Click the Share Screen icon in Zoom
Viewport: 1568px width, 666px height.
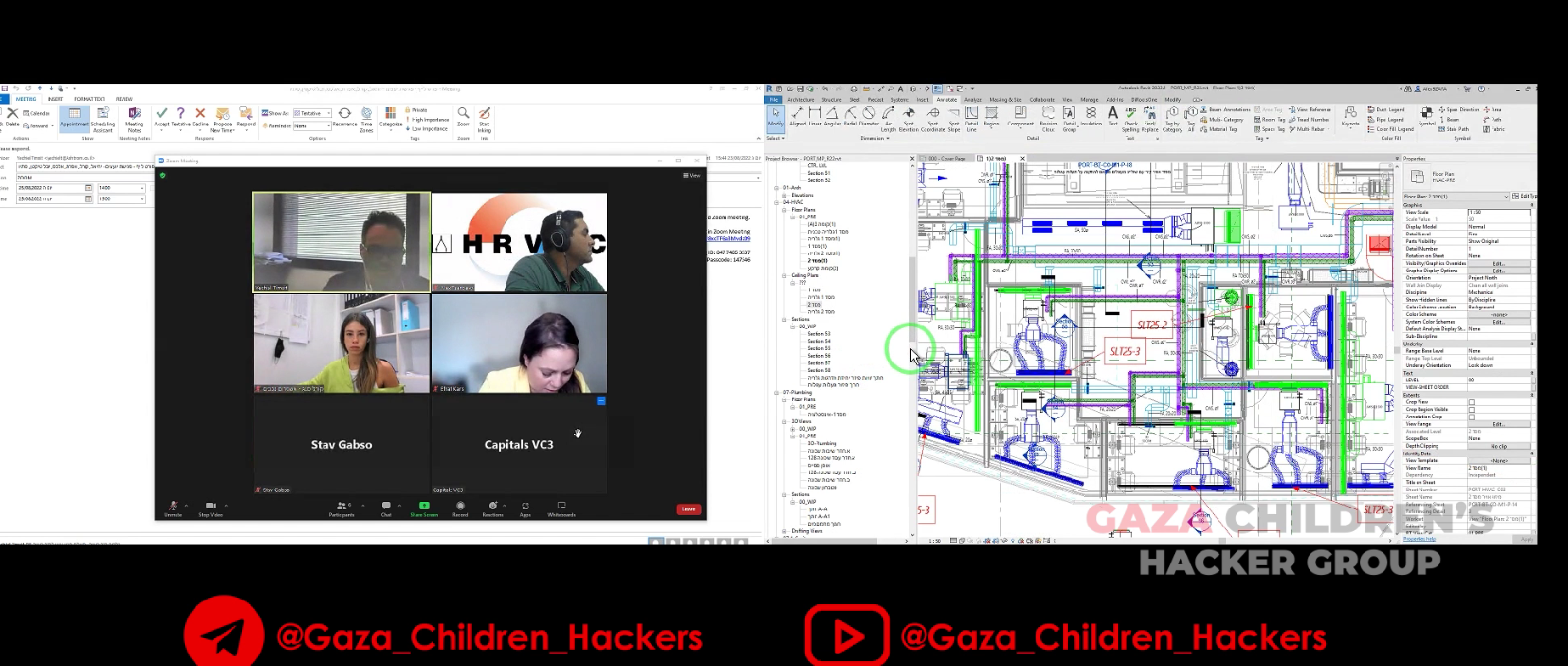[424, 506]
